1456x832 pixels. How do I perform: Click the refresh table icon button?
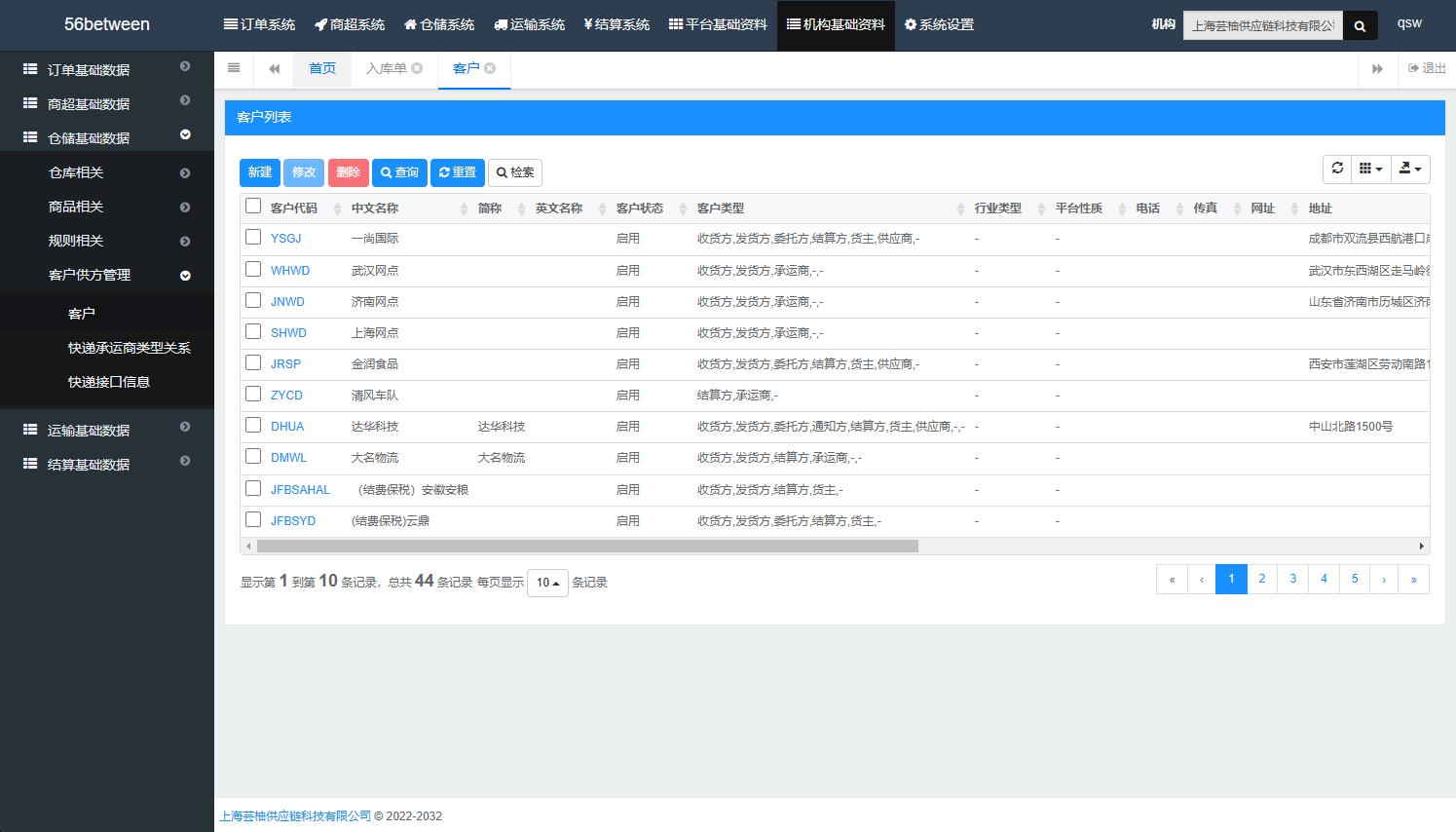tap(1337, 169)
